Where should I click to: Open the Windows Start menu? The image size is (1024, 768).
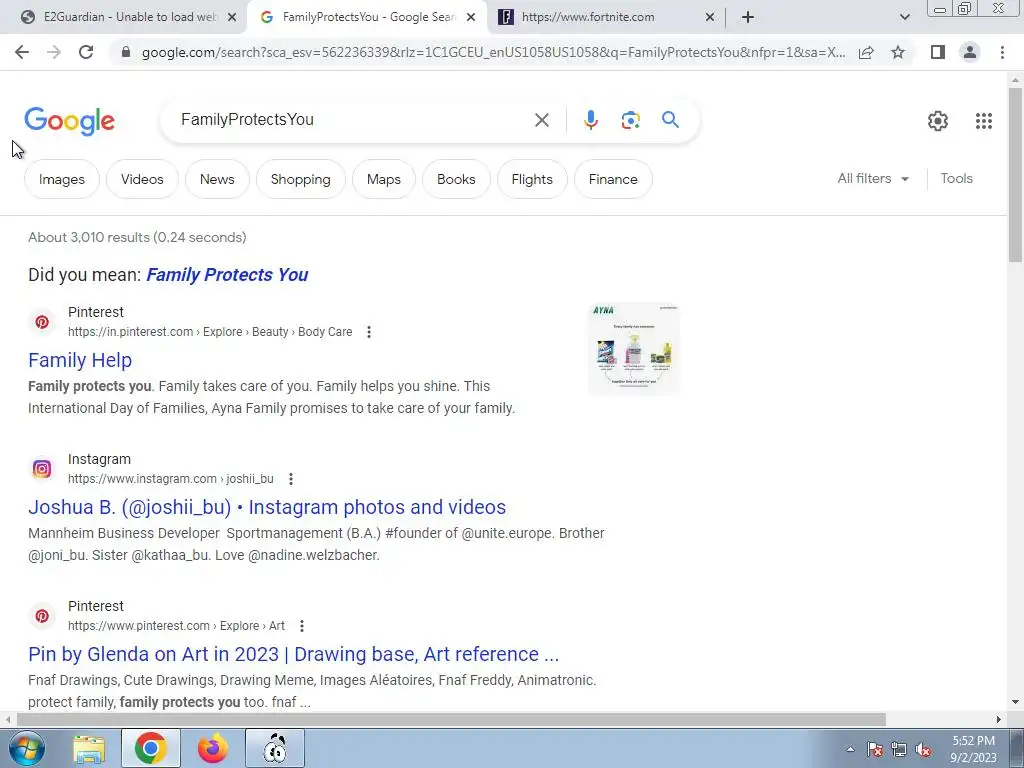(x=26, y=748)
